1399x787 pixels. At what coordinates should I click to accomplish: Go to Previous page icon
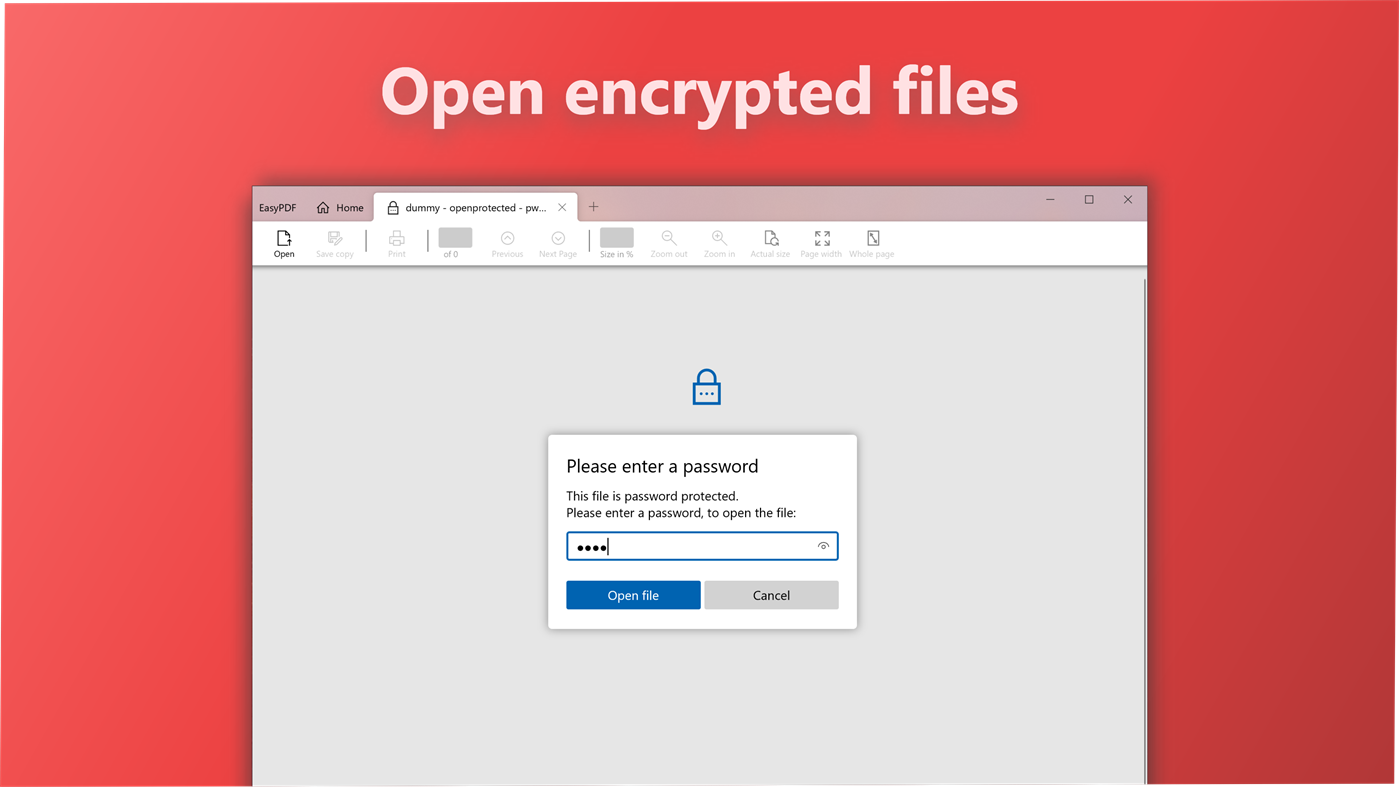507,238
